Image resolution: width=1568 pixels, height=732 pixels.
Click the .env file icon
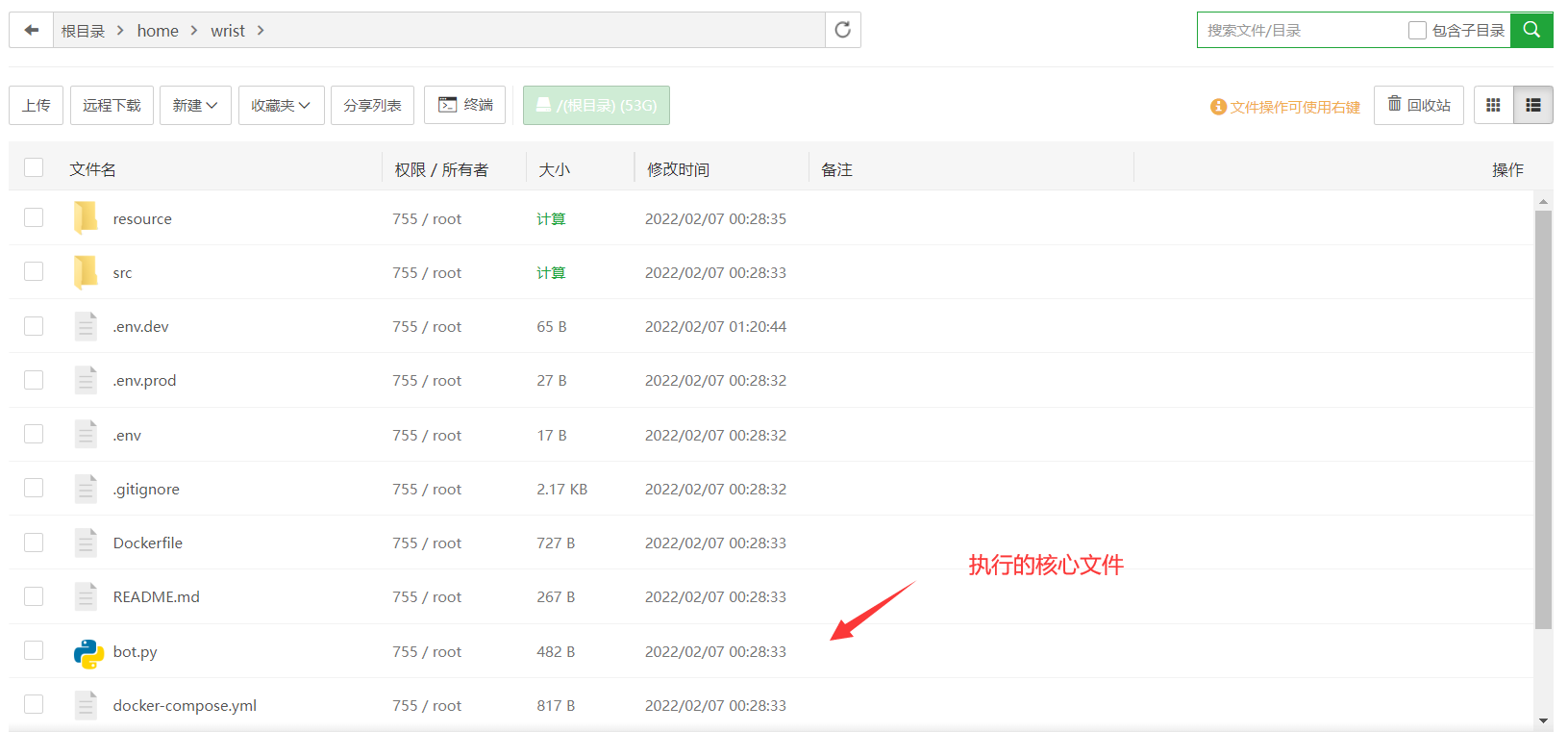point(86,435)
